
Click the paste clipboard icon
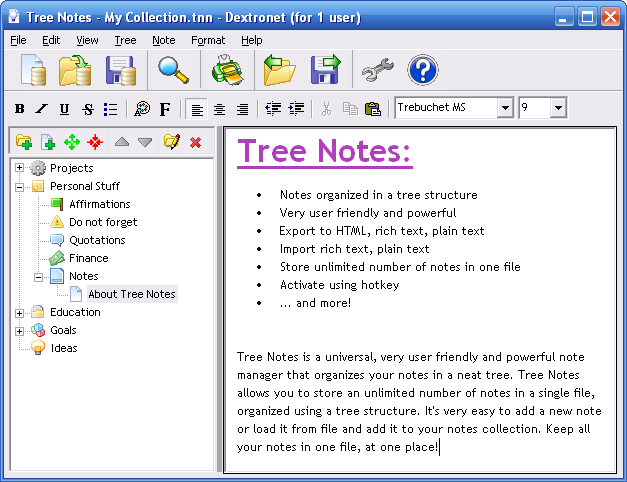pos(372,108)
